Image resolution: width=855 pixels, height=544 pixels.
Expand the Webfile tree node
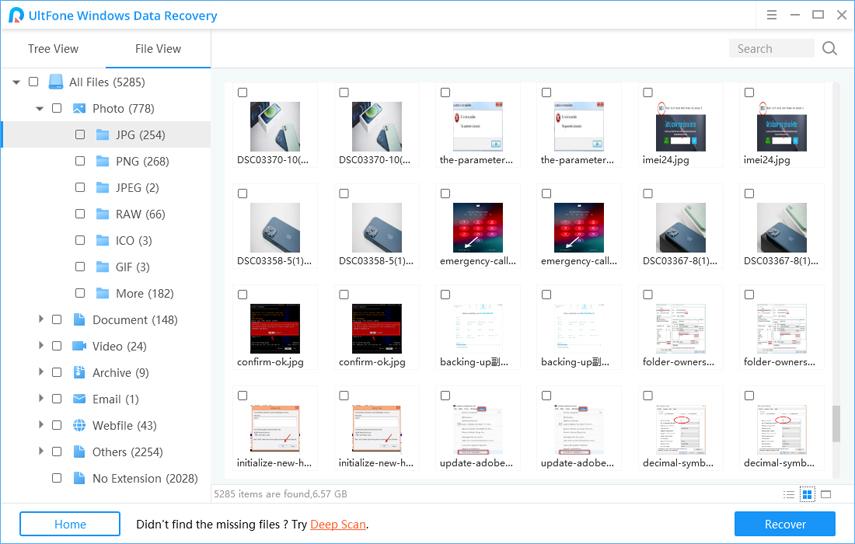(40, 425)
